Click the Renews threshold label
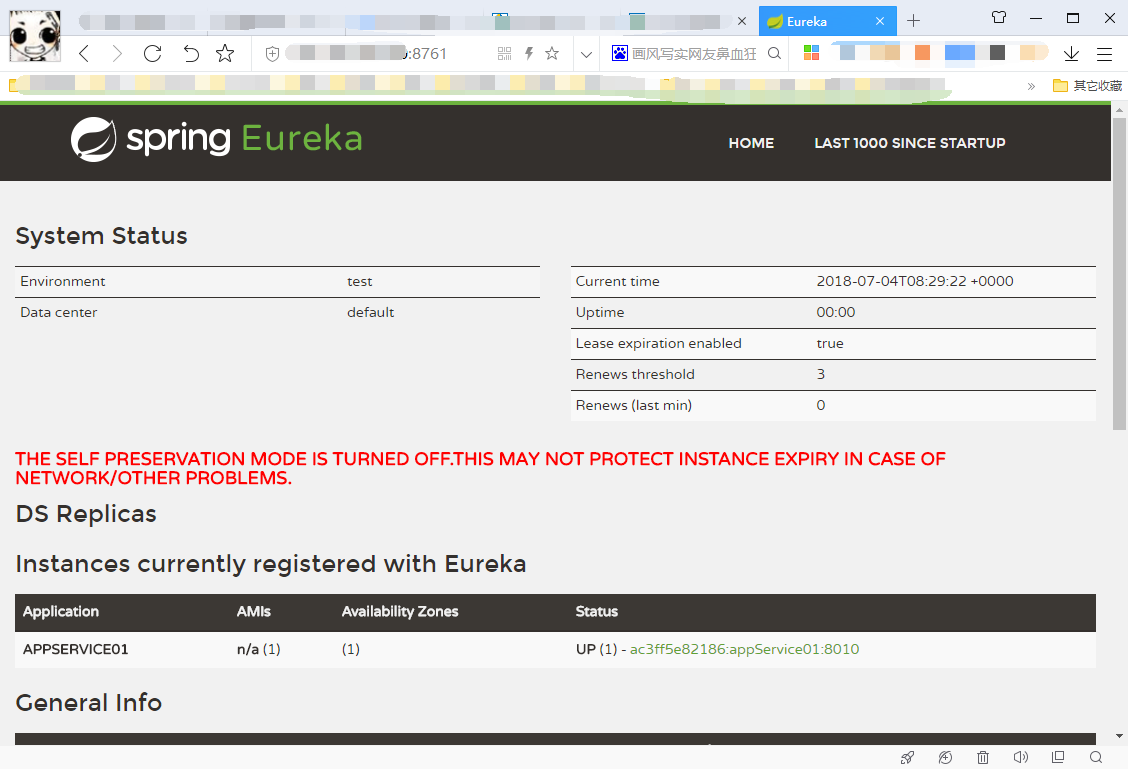The width and height of the screenshot is (1128, 769). [x=635, y=374]
